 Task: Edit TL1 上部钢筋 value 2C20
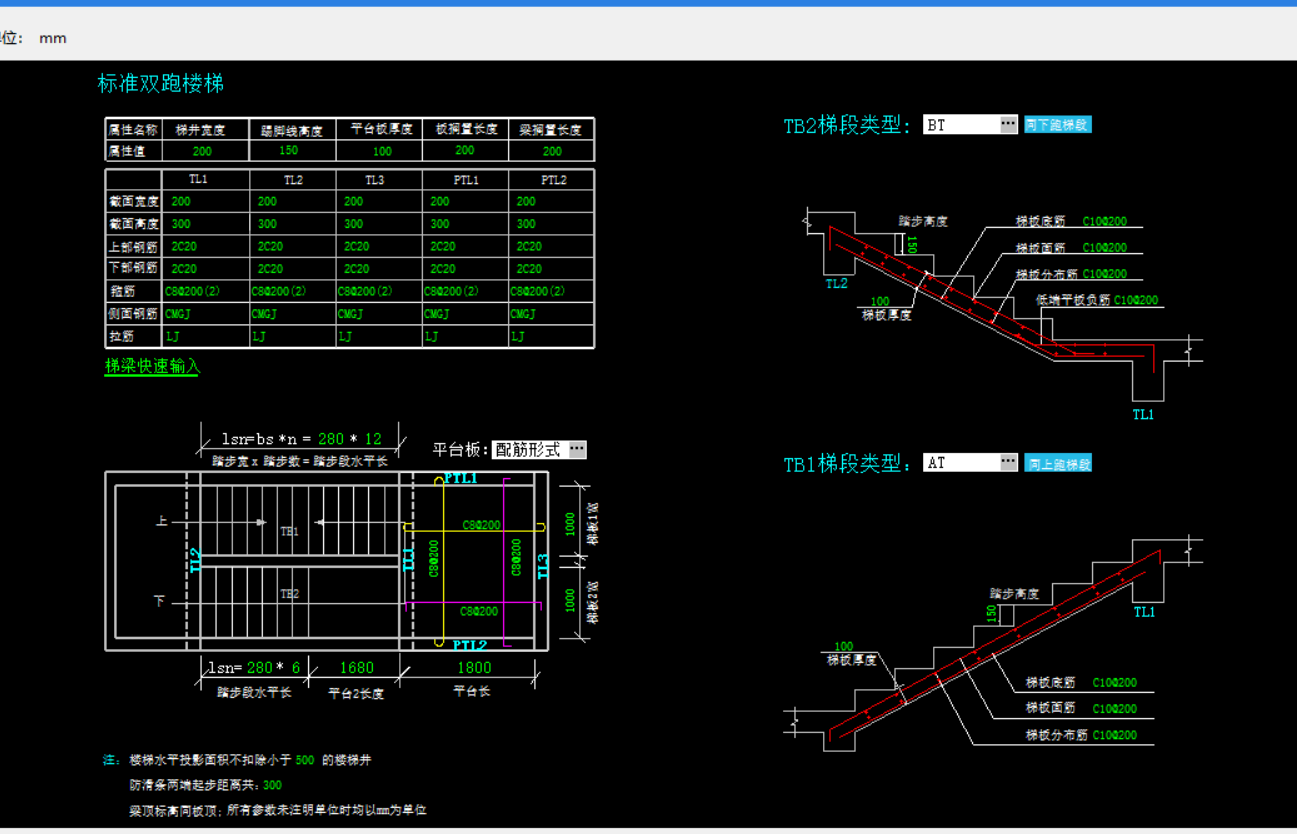click(x=184, y=246)
